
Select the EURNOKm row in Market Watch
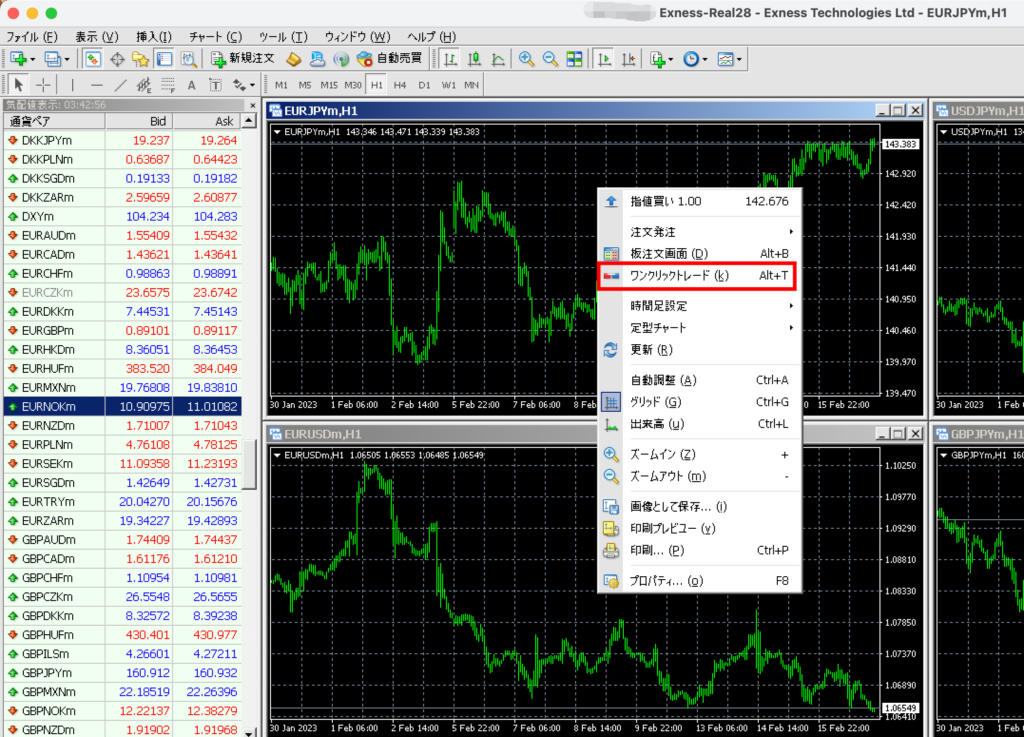coord(123,407)
